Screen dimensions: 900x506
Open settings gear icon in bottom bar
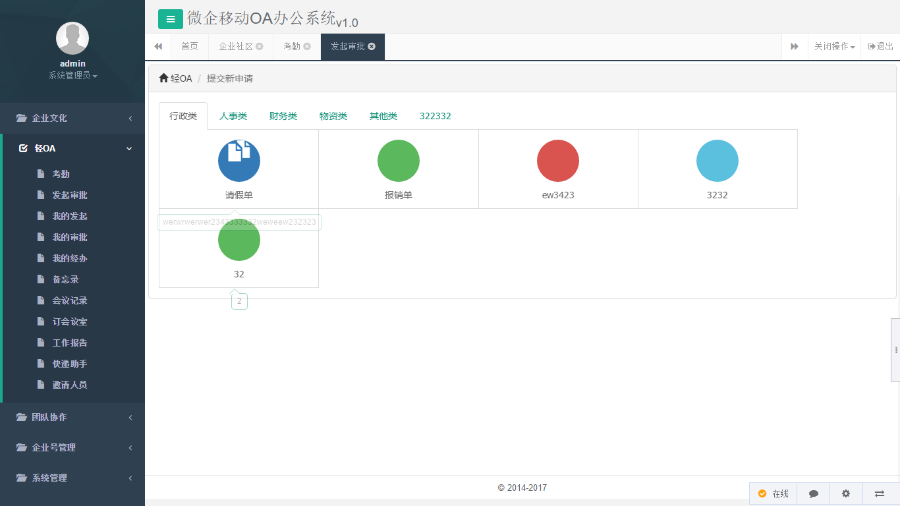846,494
